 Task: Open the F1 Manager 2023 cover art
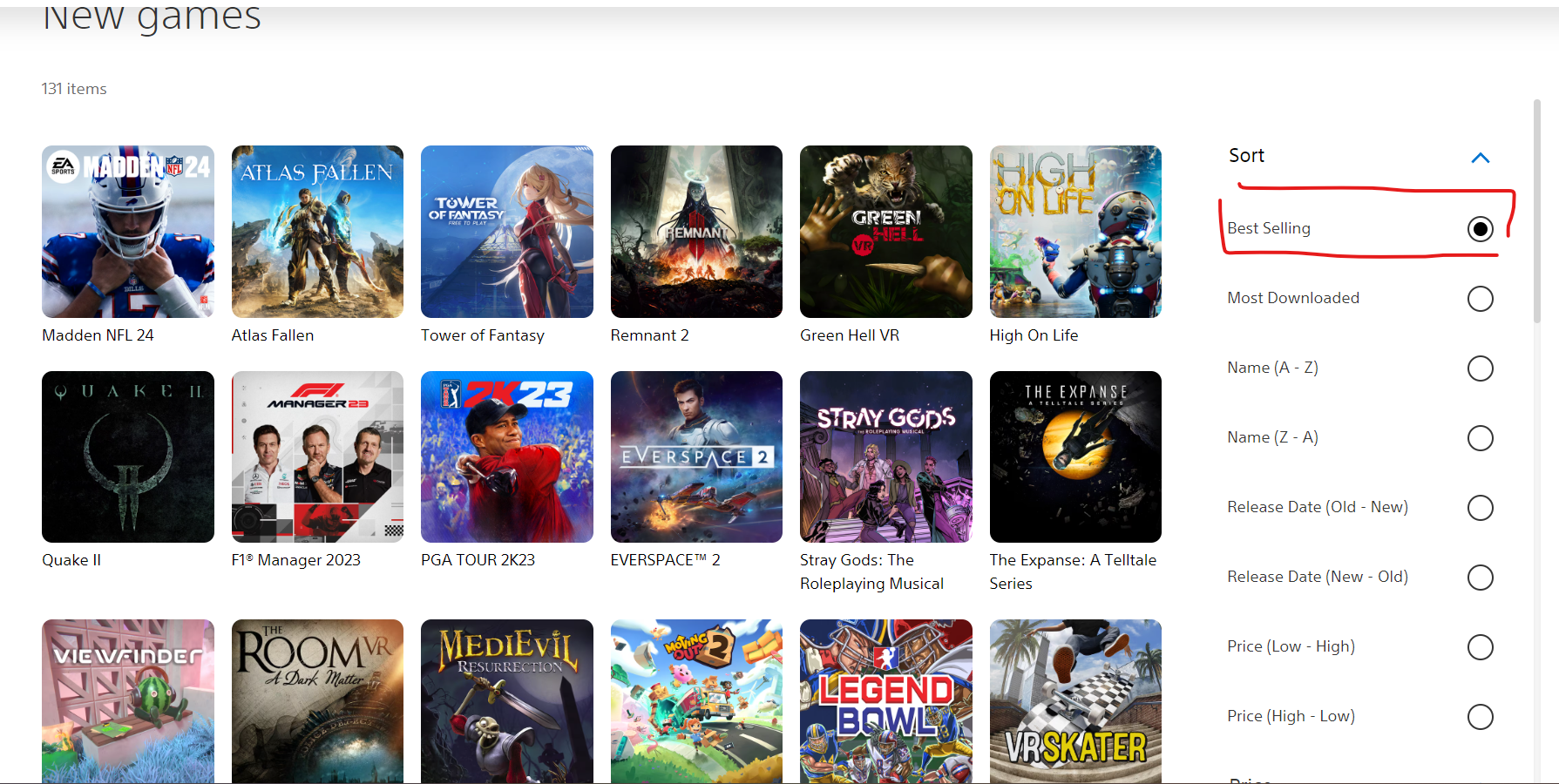click(x=317, y=457)
